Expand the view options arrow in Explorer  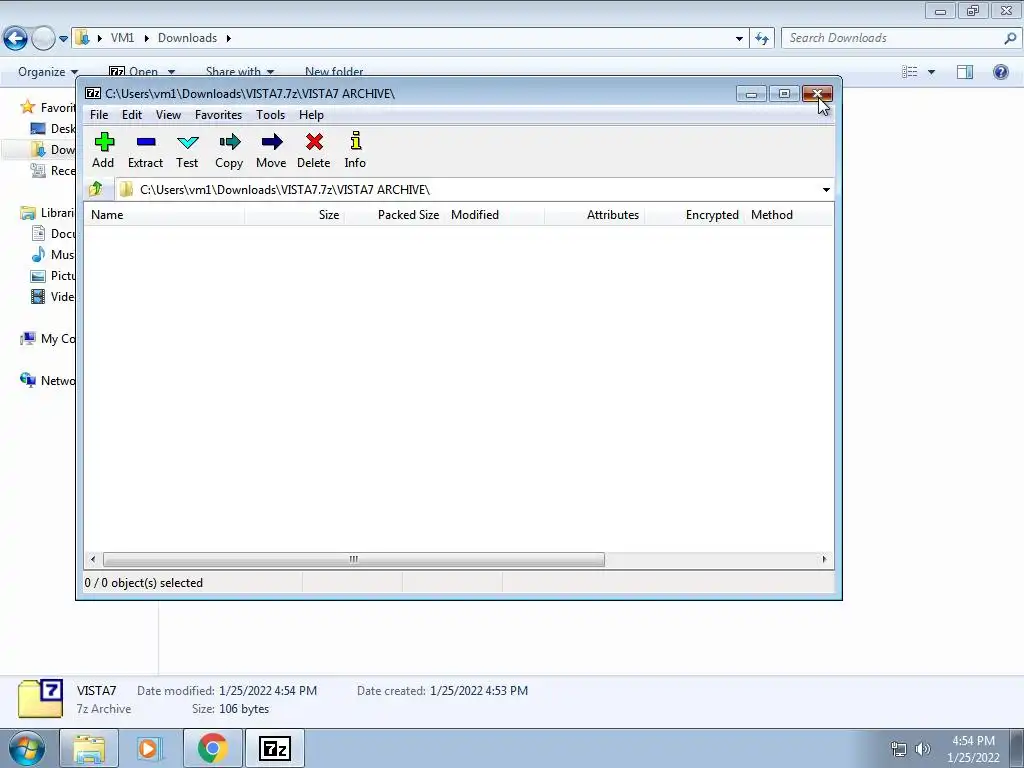[x=931, y=72]
